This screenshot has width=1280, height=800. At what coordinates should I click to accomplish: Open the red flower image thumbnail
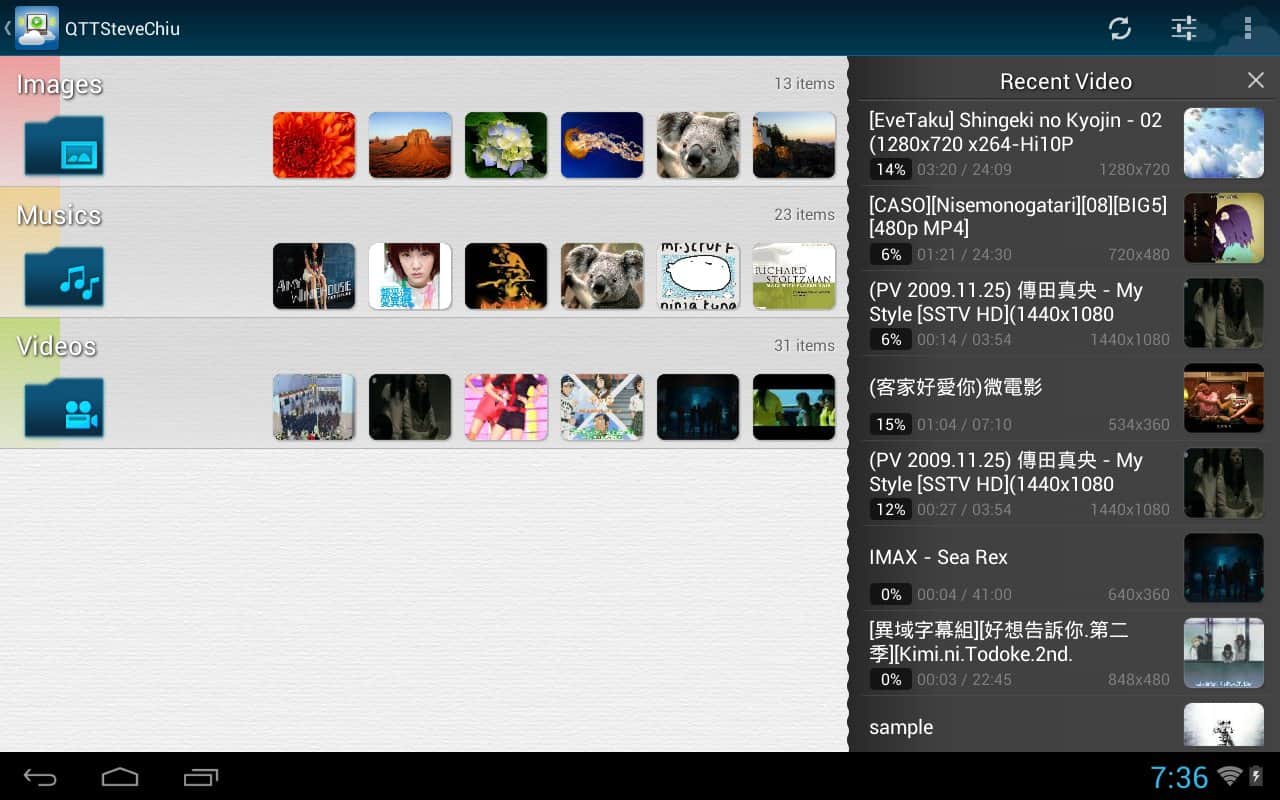(x=314, y=145)
